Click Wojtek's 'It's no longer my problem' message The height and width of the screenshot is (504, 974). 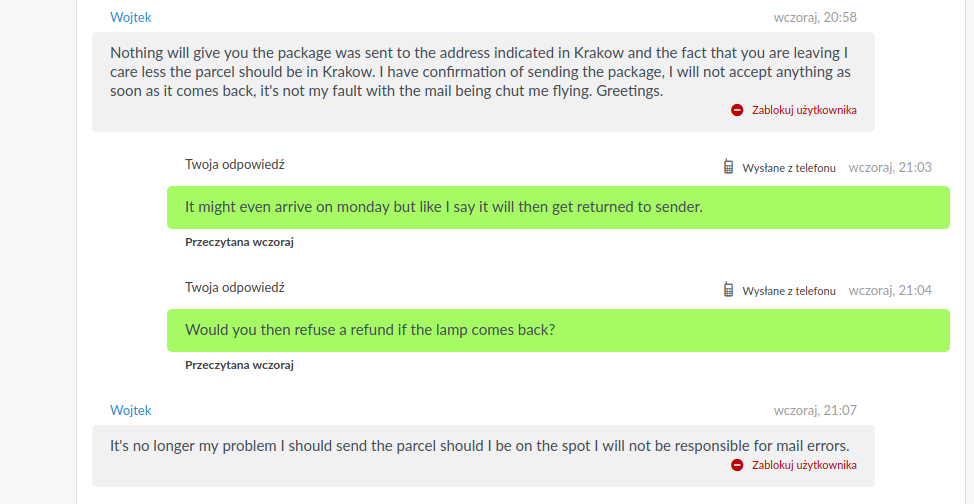[483, 456]
